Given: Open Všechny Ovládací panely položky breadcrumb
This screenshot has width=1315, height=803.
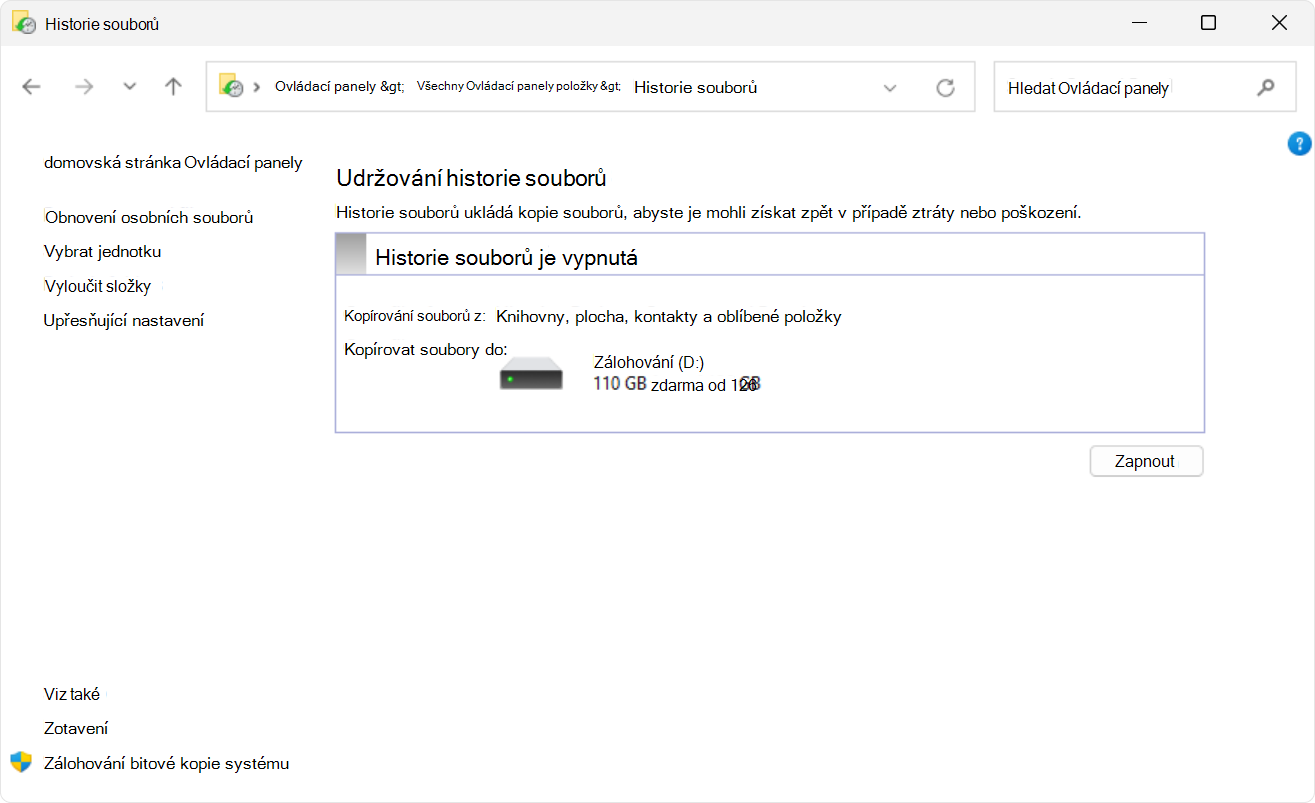Looking at the screenshot, I should coord(518,87).
